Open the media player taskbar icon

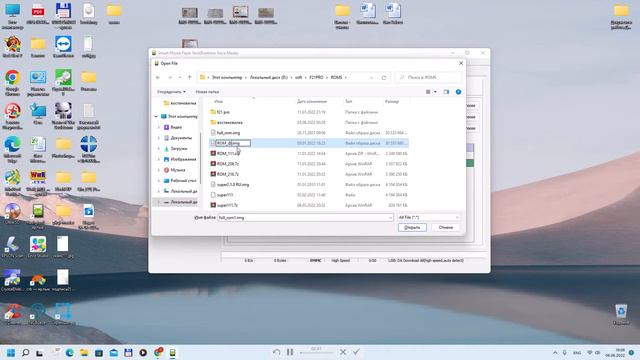point(143,352)
